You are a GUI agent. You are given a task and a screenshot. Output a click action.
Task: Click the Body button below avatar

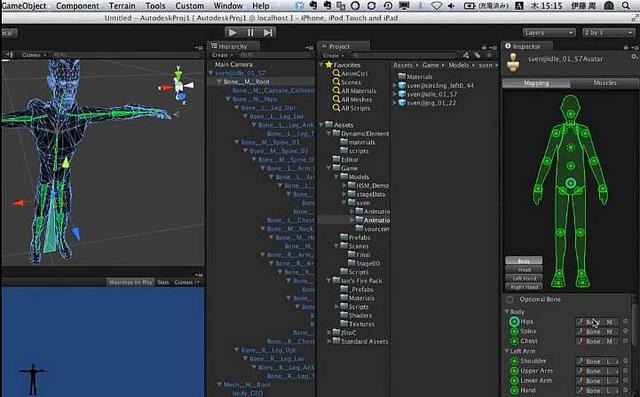click(524, 261)
